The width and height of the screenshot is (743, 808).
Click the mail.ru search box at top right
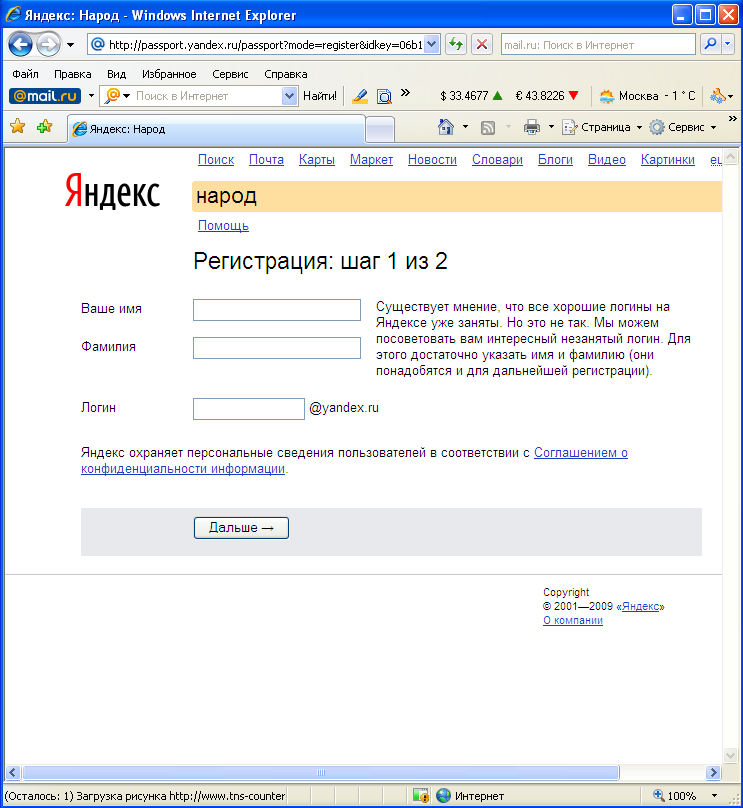coord(598,45)
